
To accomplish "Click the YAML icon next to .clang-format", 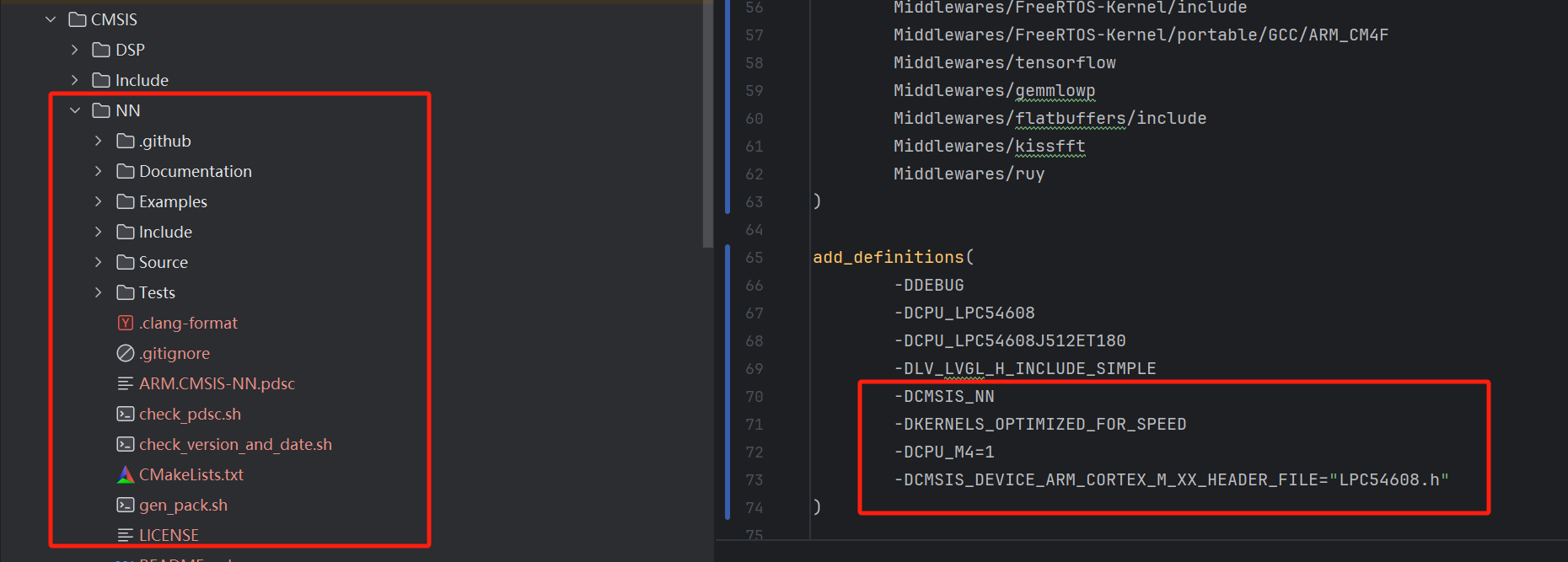I will [126, 324].
